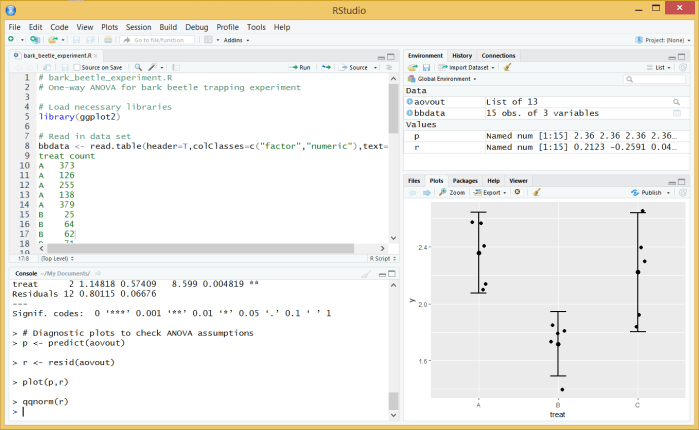The width and height of the screenshot is (699, 430).
Task: Open the Plots menu
Action: click(x=109, y=27)
